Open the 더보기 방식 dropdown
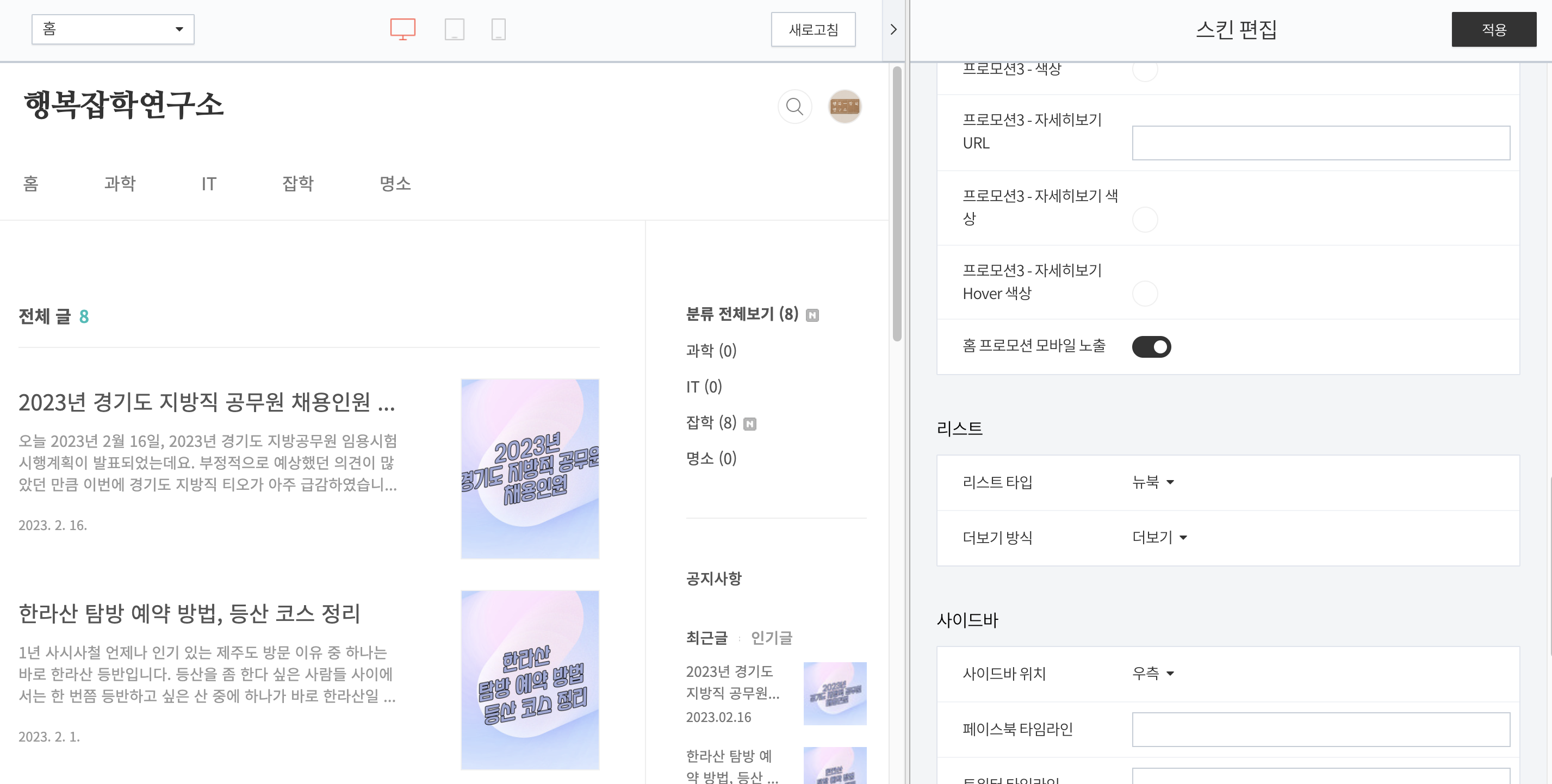The height and width of the screenshot is (784, 1552). (1157, 538)
